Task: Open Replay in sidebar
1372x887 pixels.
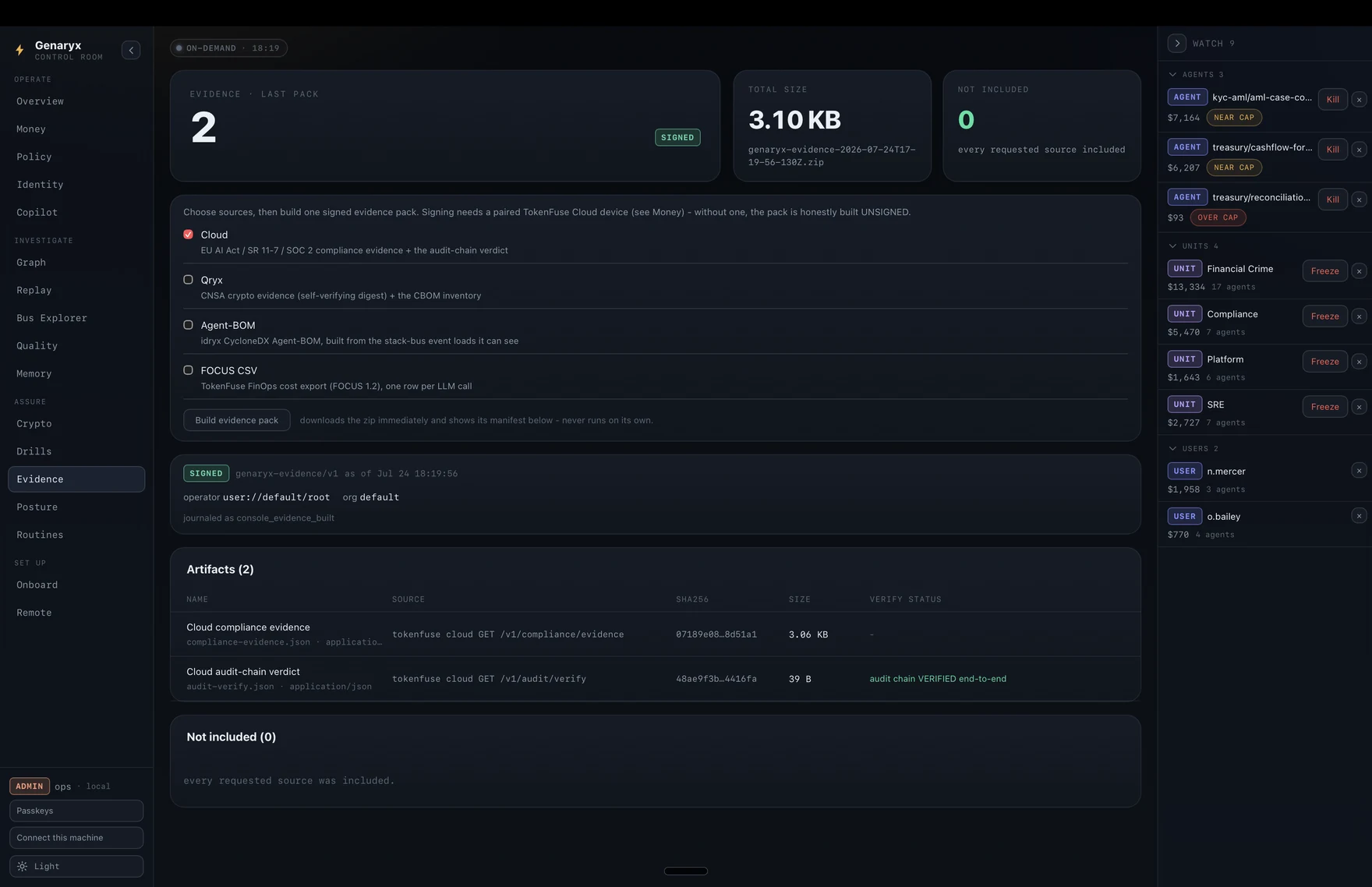Action: coord(76,291)
